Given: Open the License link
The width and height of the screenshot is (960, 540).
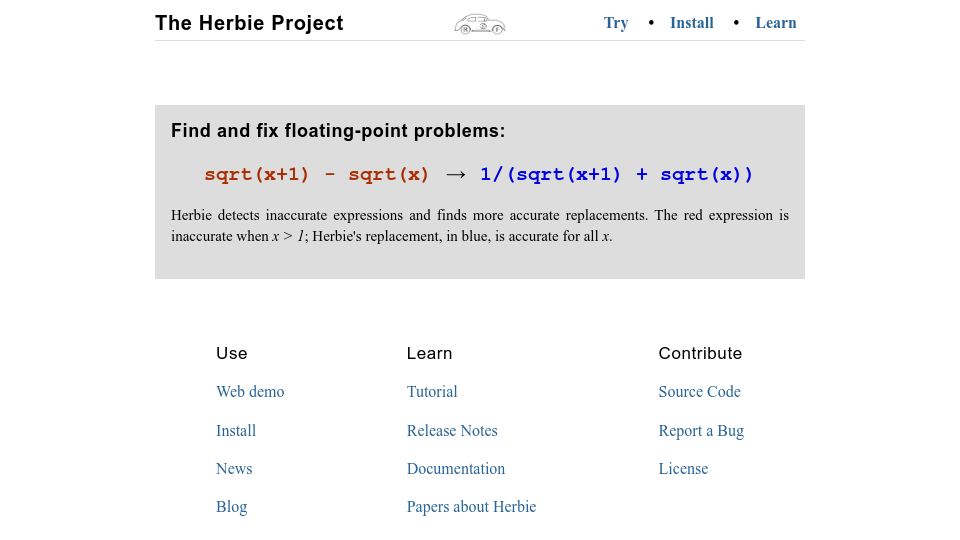Looking at the screenshot, I should [683, 469].
